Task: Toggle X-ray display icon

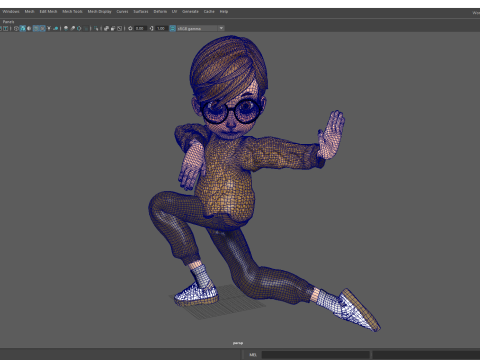Action: 106,29
